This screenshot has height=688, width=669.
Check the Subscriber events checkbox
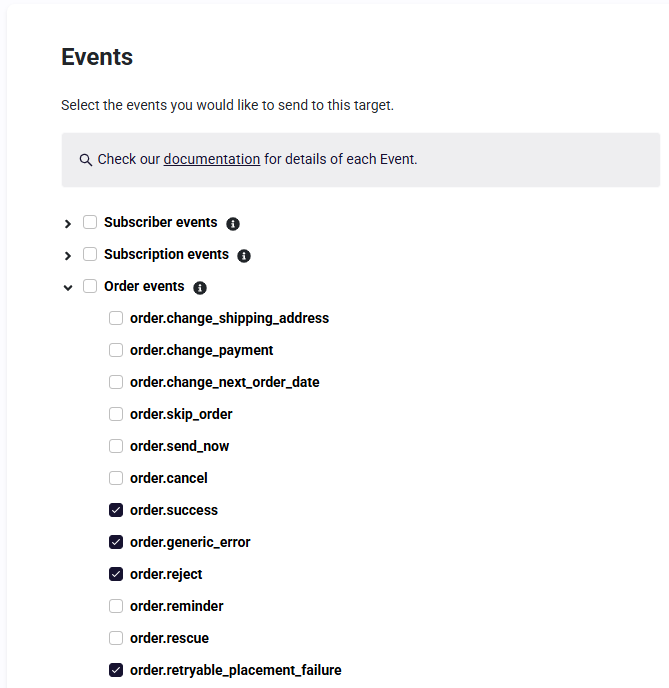(x=90, y=222)
